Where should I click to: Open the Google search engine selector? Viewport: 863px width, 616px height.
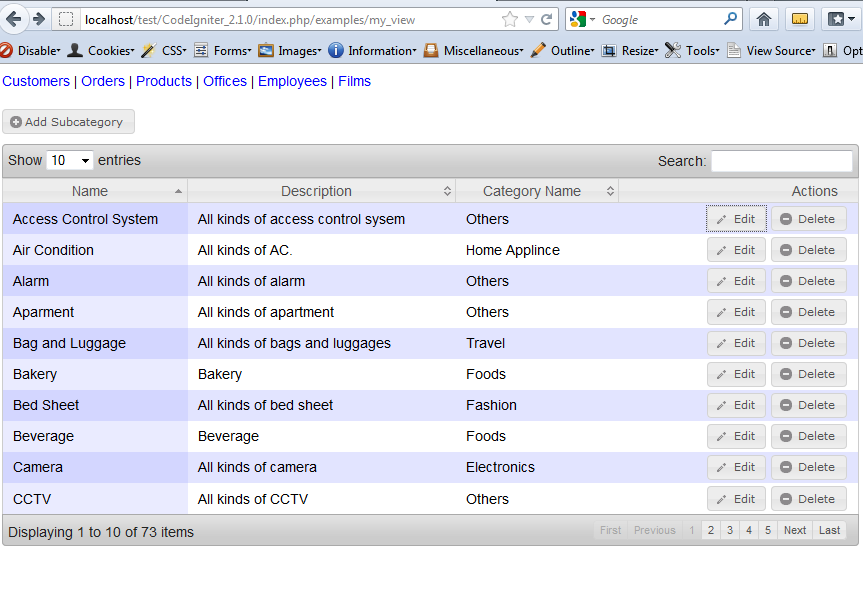pos(582,19)
